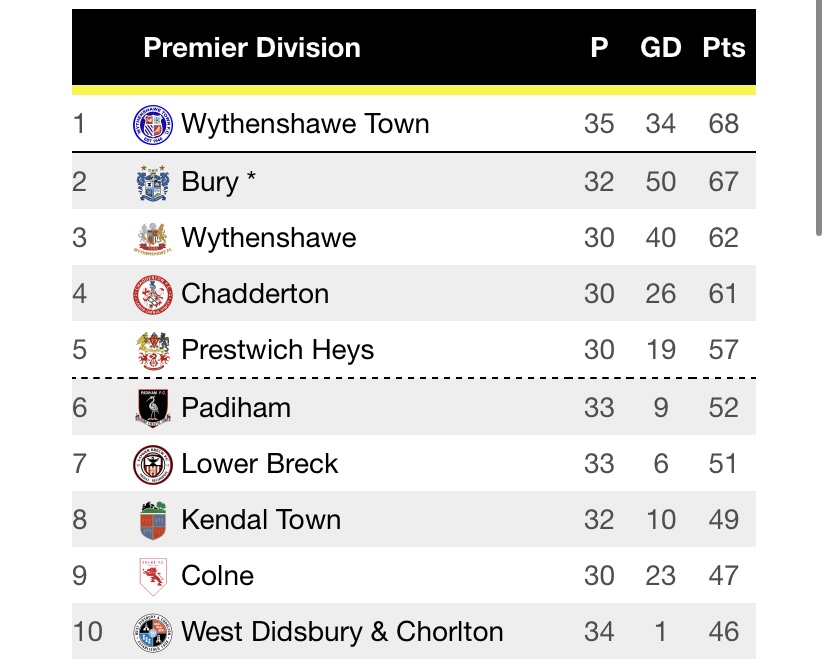Click Kendal Town's points value 49

click(723, 520)
